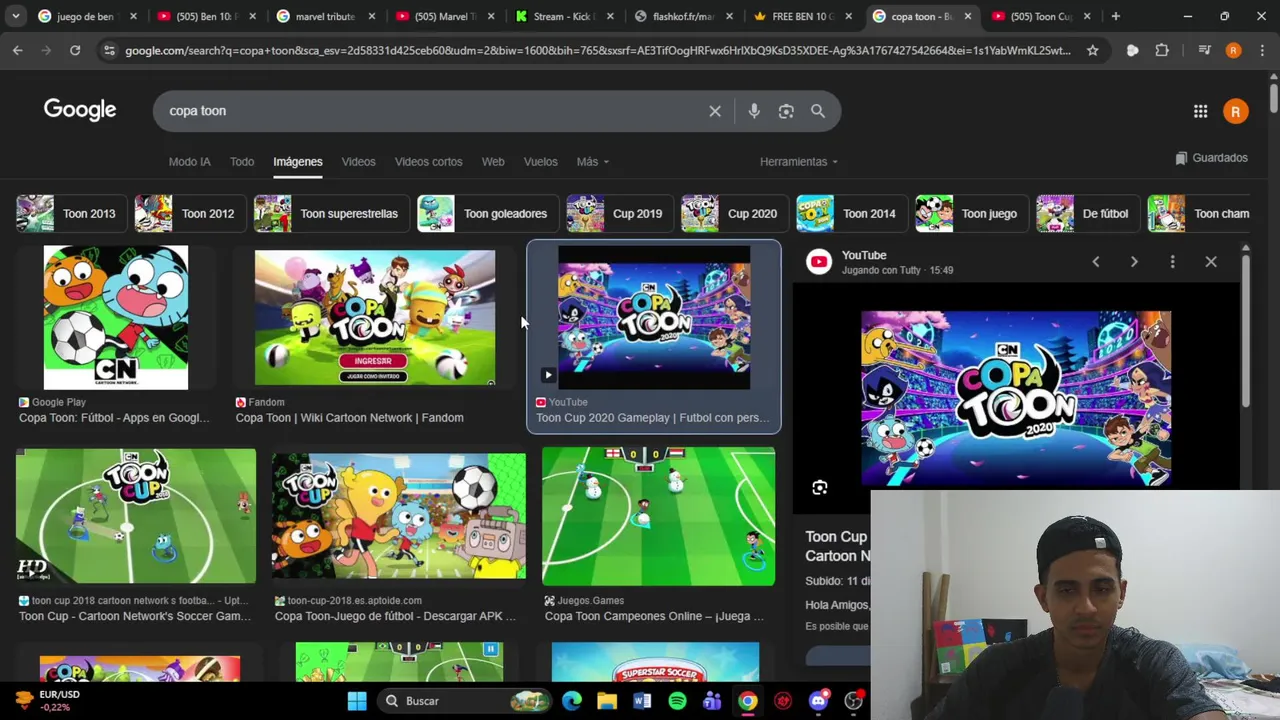Expand the Más dropdown menu
The height and width of the screenshot is (720, 1280).
coord(592,162)
